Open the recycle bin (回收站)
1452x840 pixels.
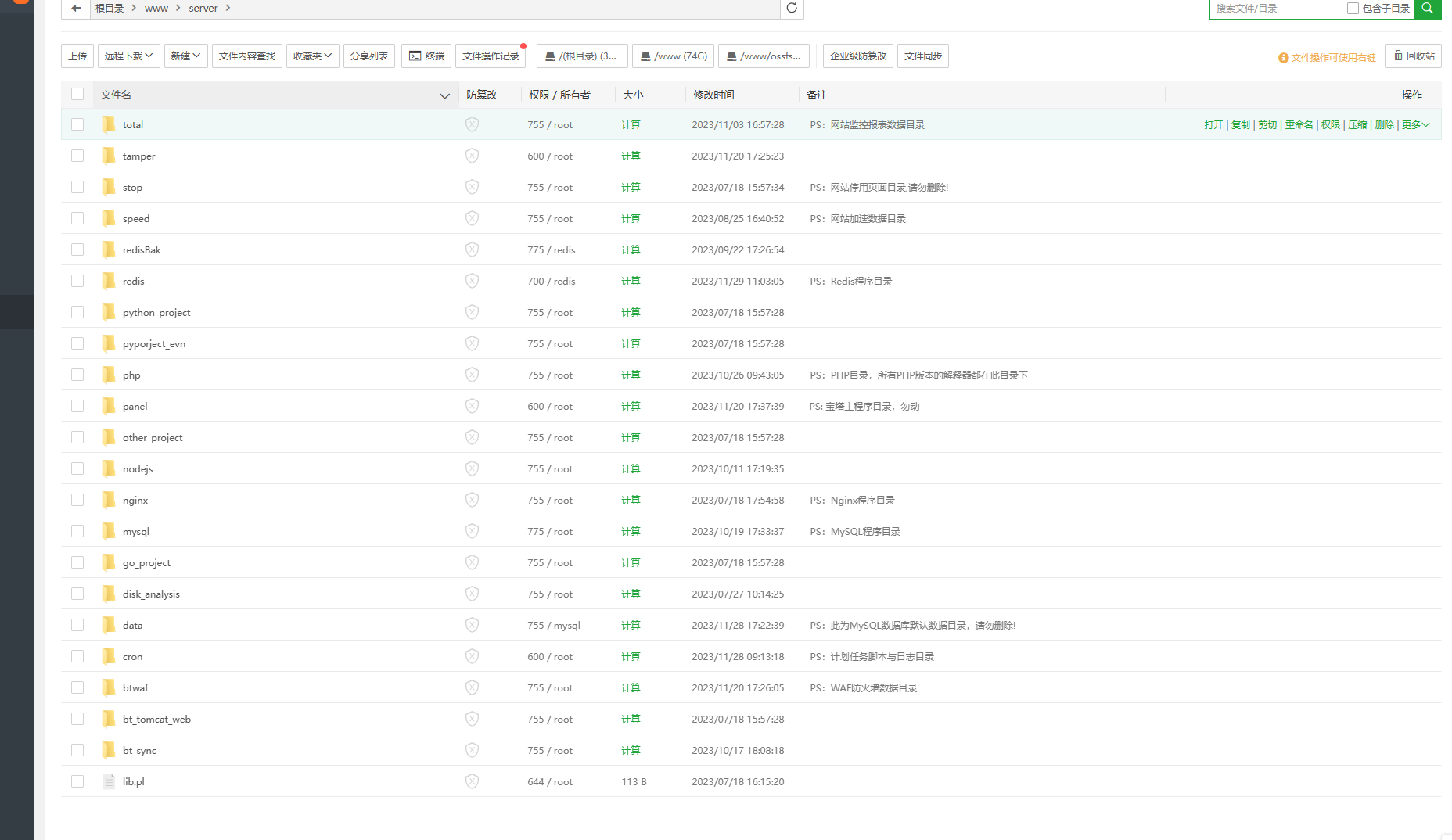point(1413,56)
